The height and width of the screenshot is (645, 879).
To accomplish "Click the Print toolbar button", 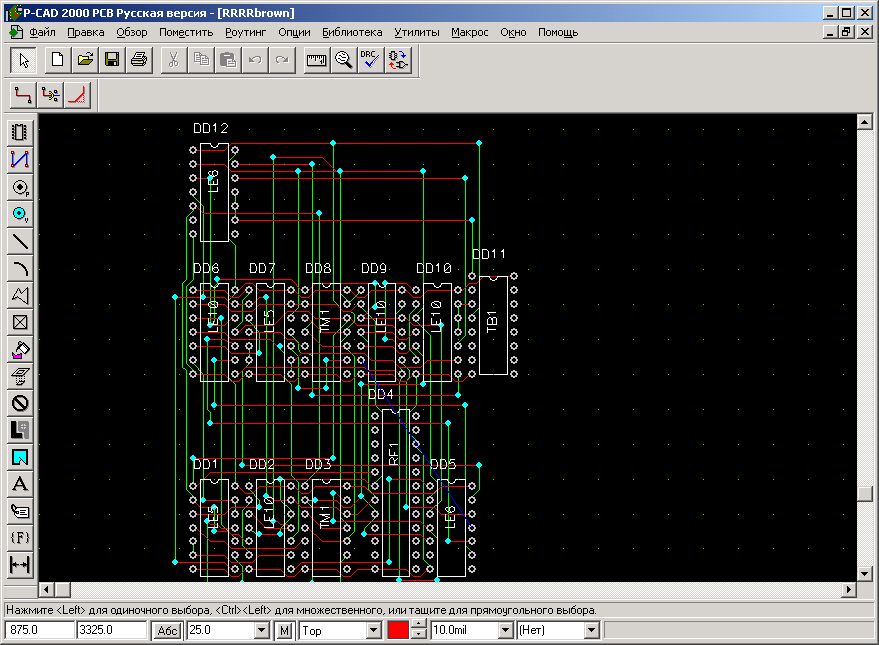I will click(x=139, y=60).
